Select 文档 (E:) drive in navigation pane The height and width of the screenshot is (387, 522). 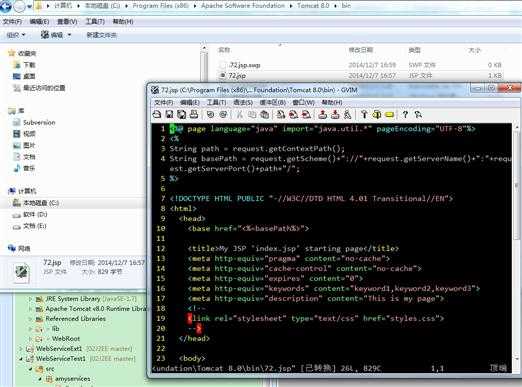coord(35,226)
